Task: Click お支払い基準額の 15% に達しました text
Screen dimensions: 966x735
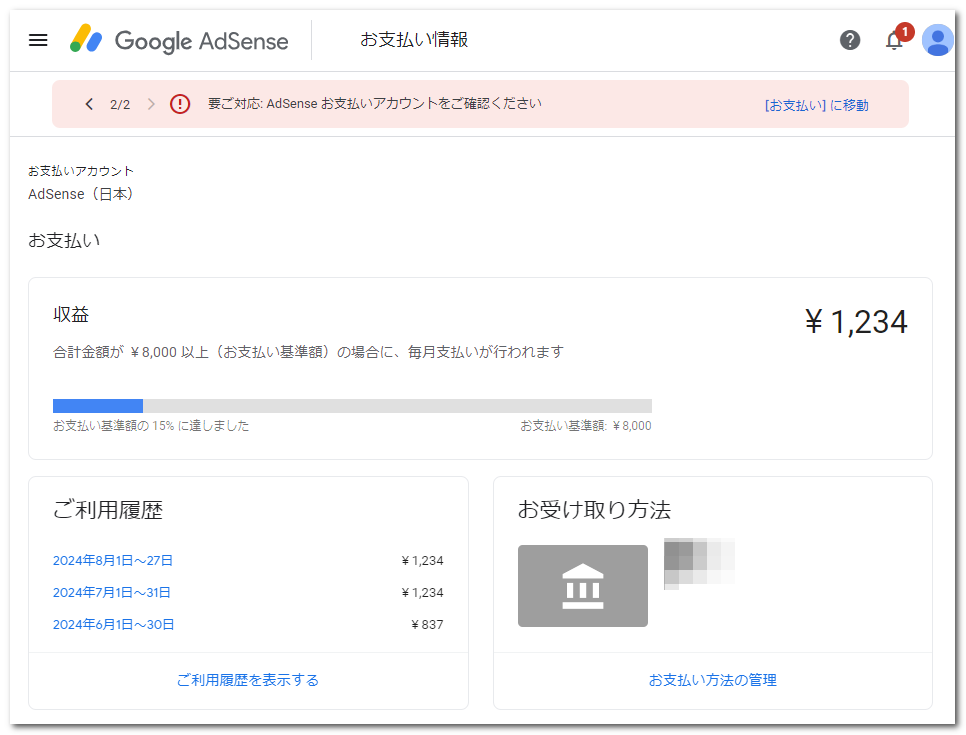Action: click(x=151, y=426)
